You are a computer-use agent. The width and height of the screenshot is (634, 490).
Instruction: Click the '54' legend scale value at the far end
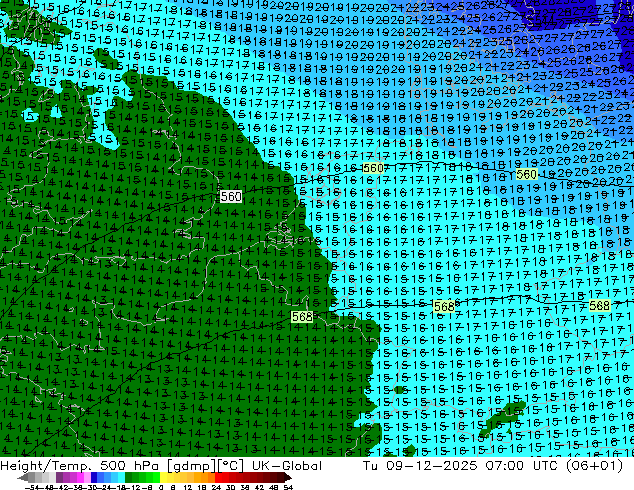click(x=288, y=487)
